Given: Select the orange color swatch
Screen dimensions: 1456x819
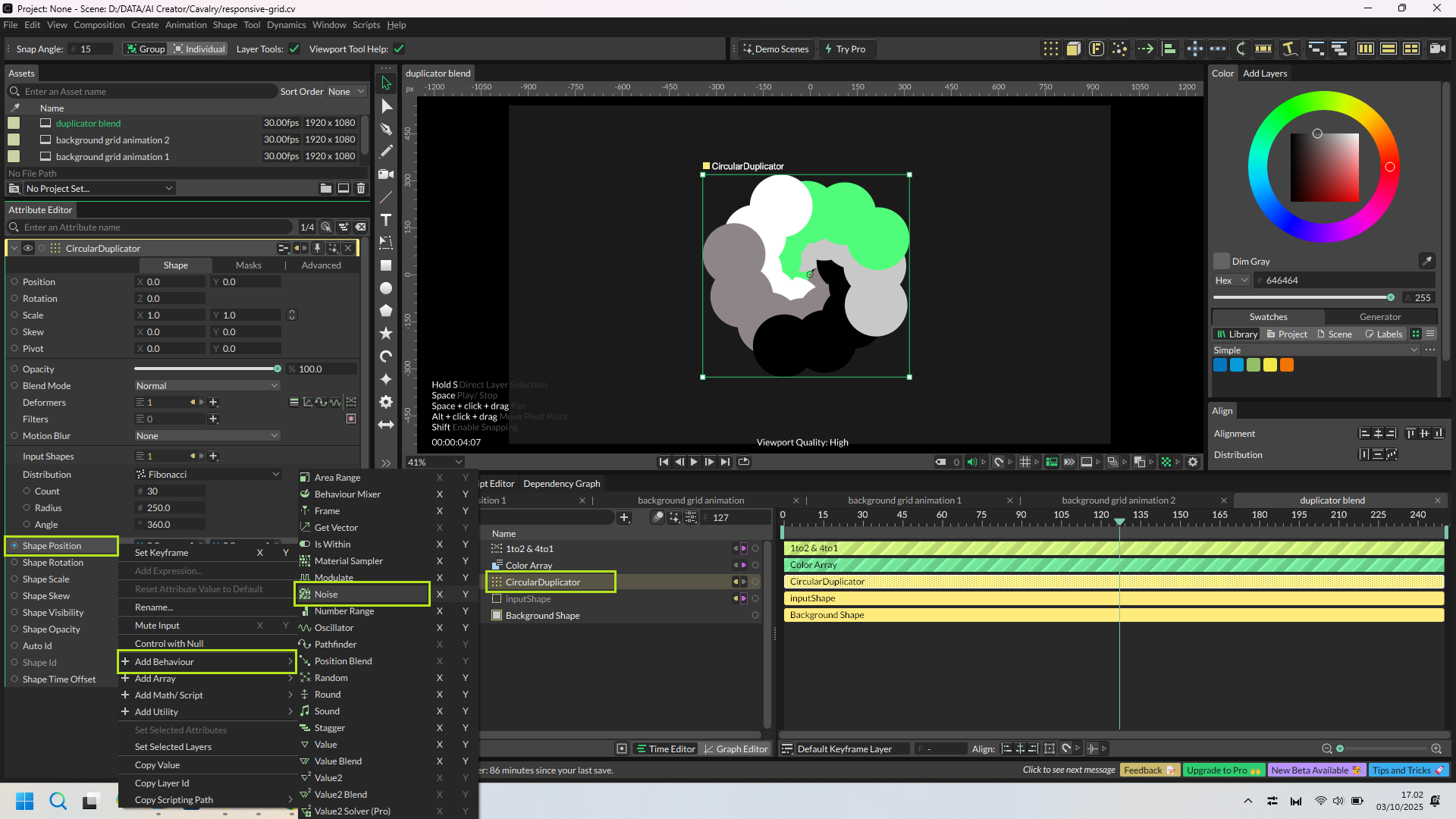Looking at the screenshot, I should (x=1287, y=366).
